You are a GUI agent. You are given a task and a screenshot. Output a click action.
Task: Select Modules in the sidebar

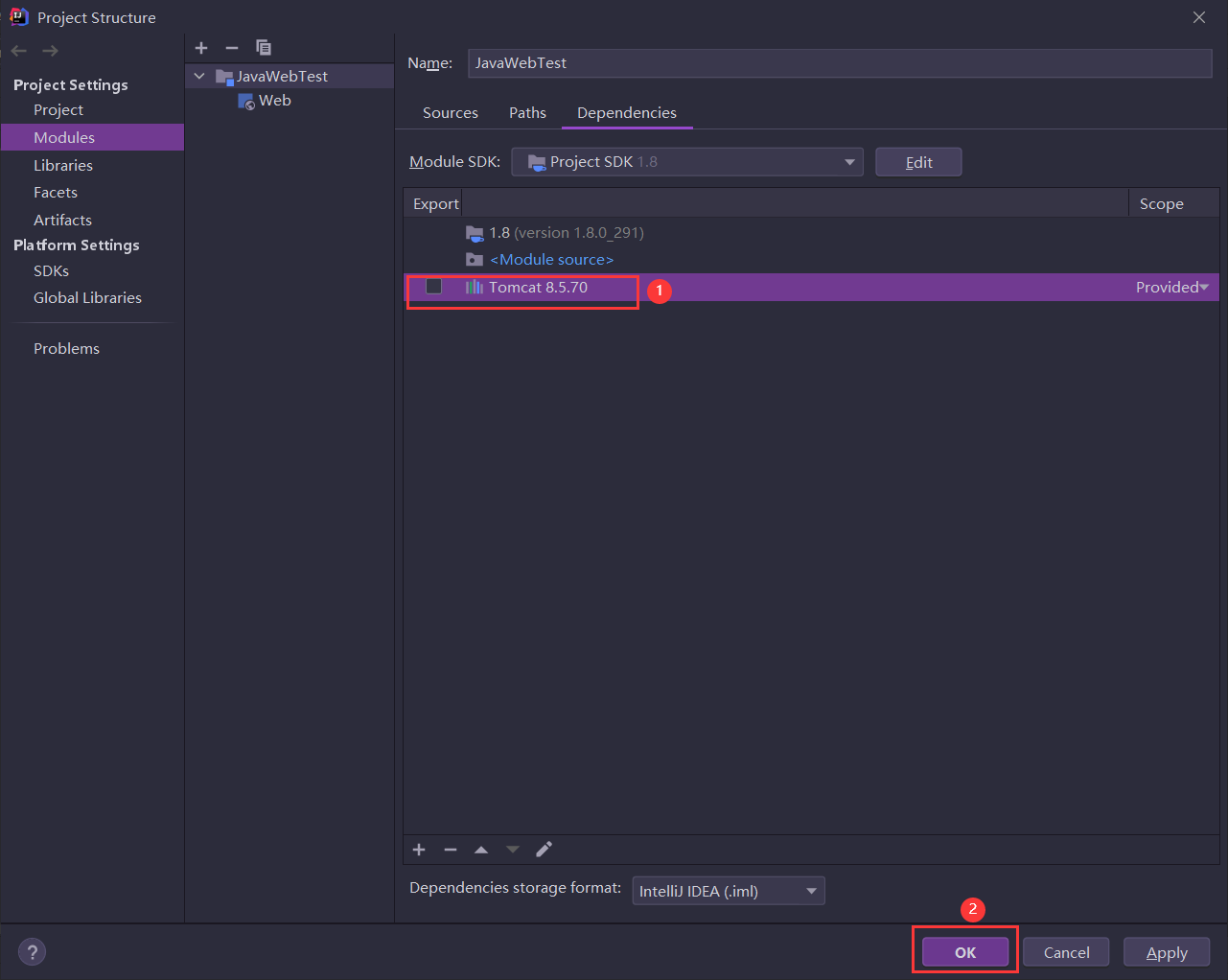(92, 137)
